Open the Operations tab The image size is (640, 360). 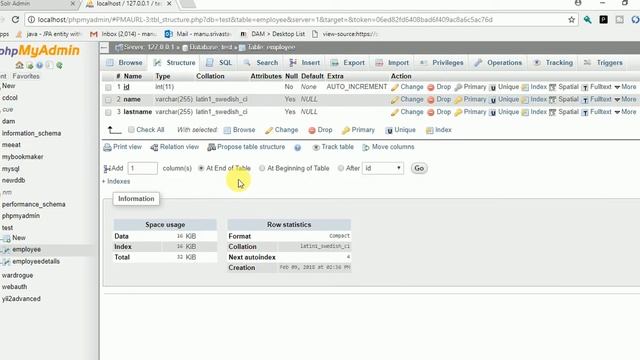coord(498,63)
